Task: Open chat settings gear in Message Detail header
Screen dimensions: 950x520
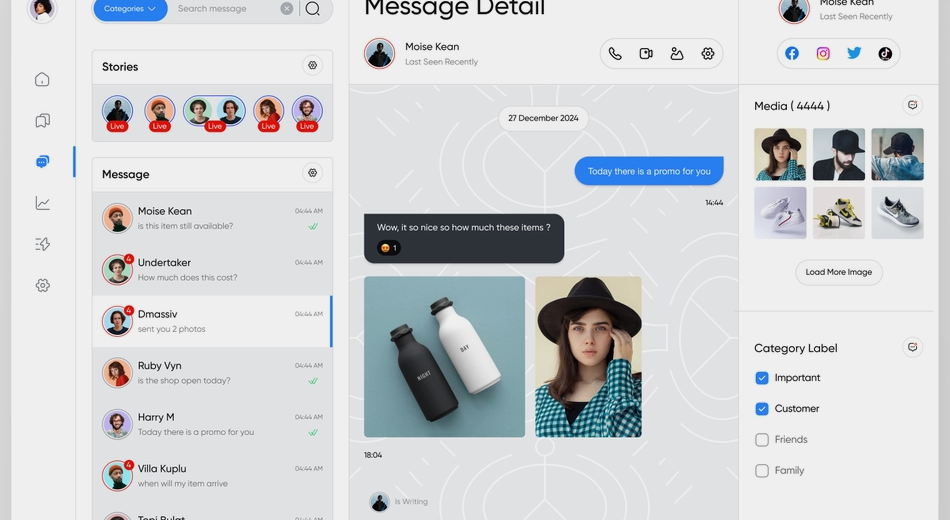Action: (708, 54)
